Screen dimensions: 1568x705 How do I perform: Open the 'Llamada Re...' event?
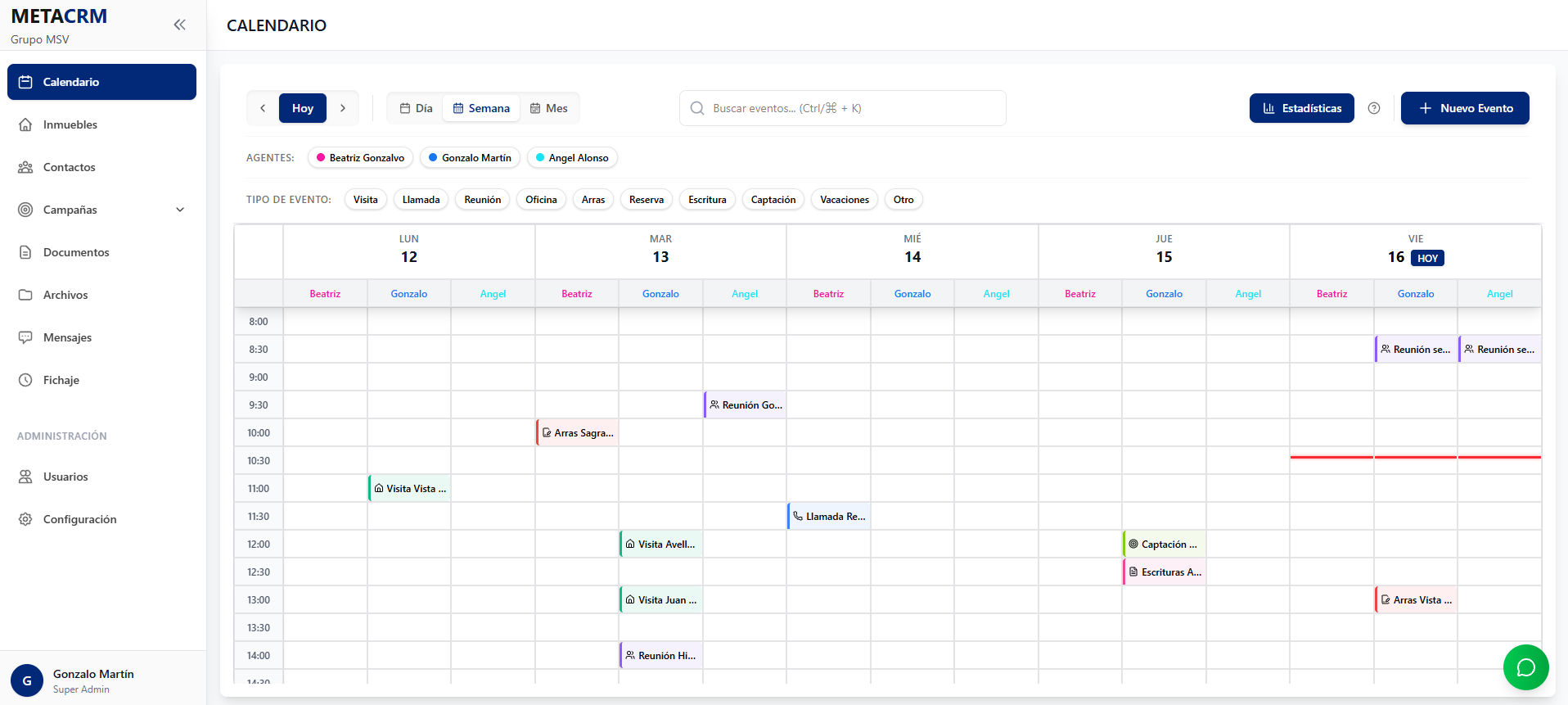(828, 517)
